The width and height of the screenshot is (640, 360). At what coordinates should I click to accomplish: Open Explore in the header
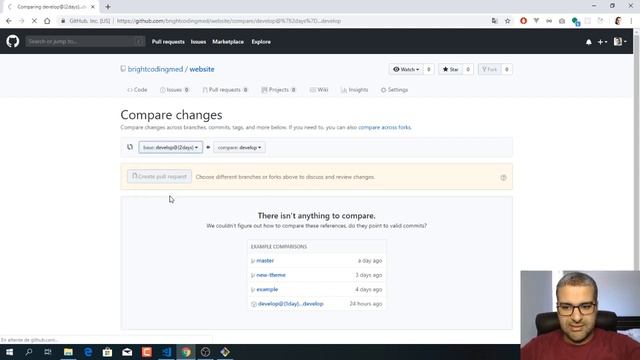261,42
